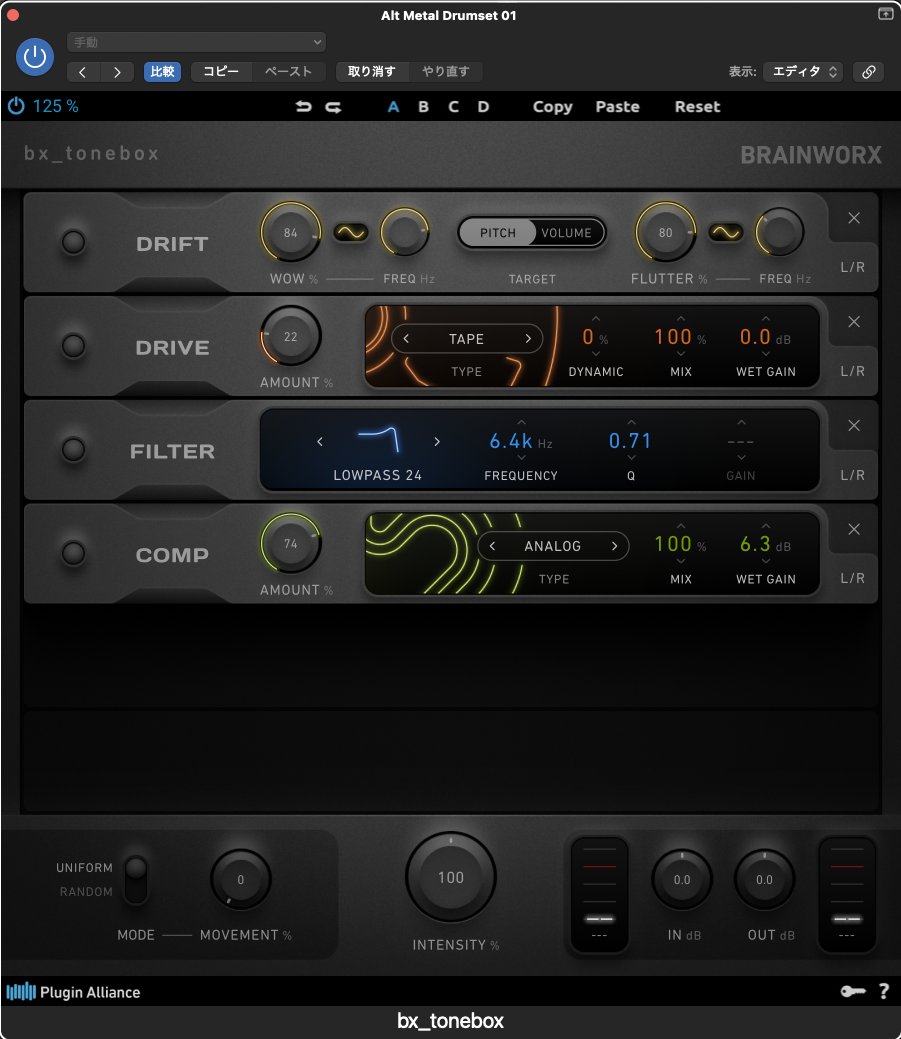The height and width of the screenshot is (1039, 901).
Task: Click the 取り消す undo button
Action: pyautogui.click(x=372, y=72)
